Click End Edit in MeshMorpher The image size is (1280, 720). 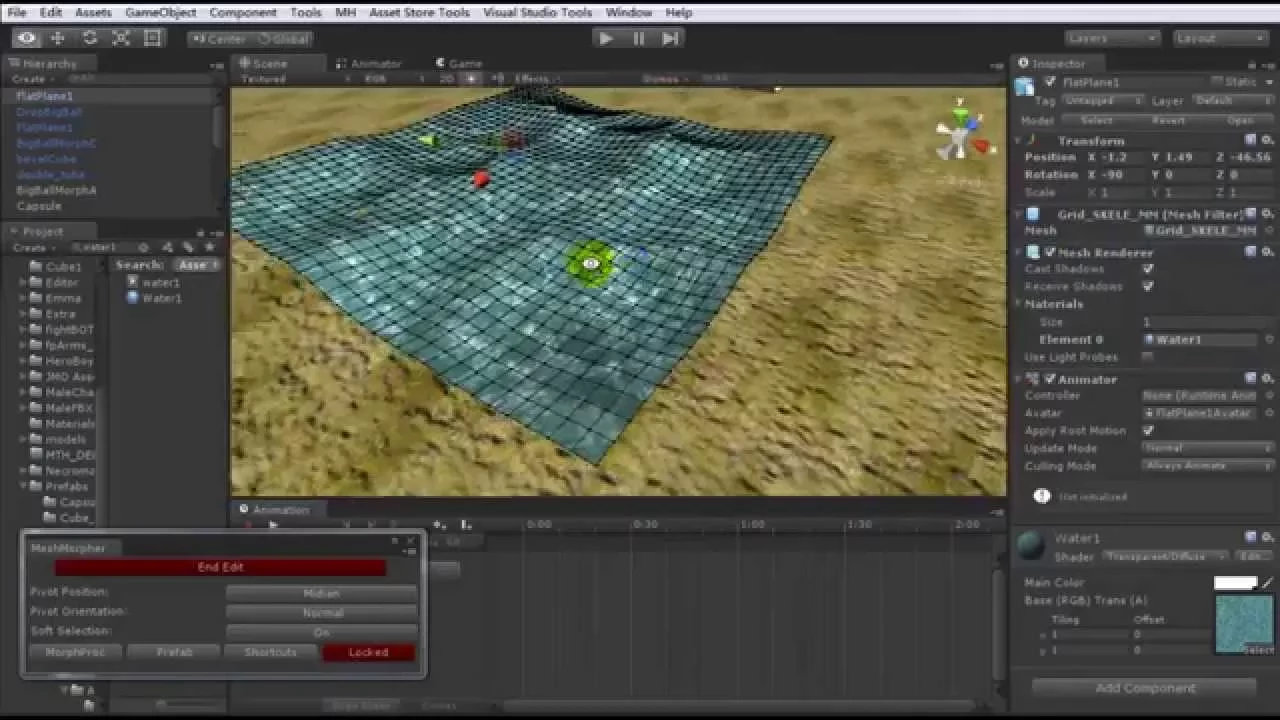pos(220,567)
